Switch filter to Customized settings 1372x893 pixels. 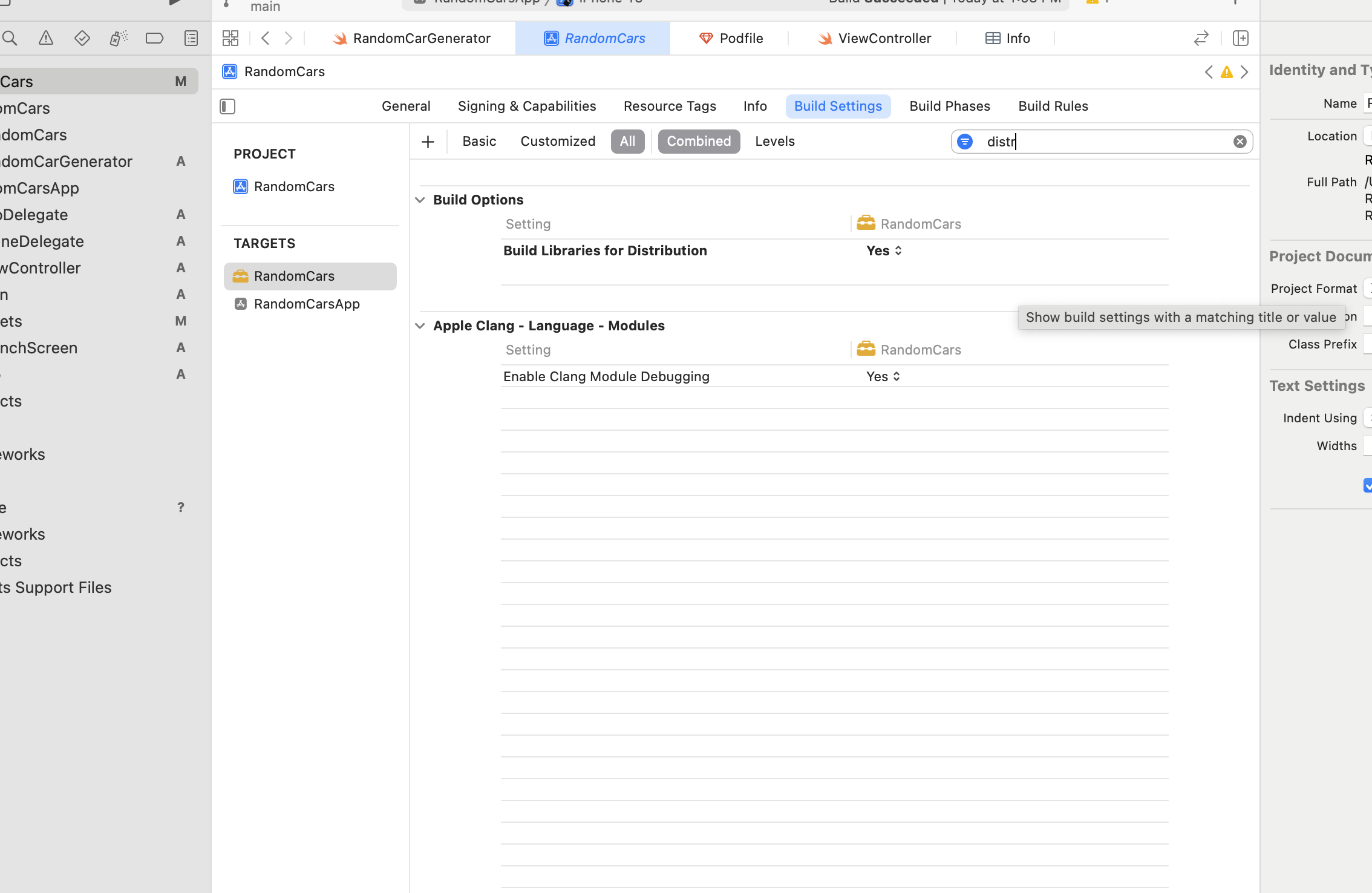tap(557, 142)
